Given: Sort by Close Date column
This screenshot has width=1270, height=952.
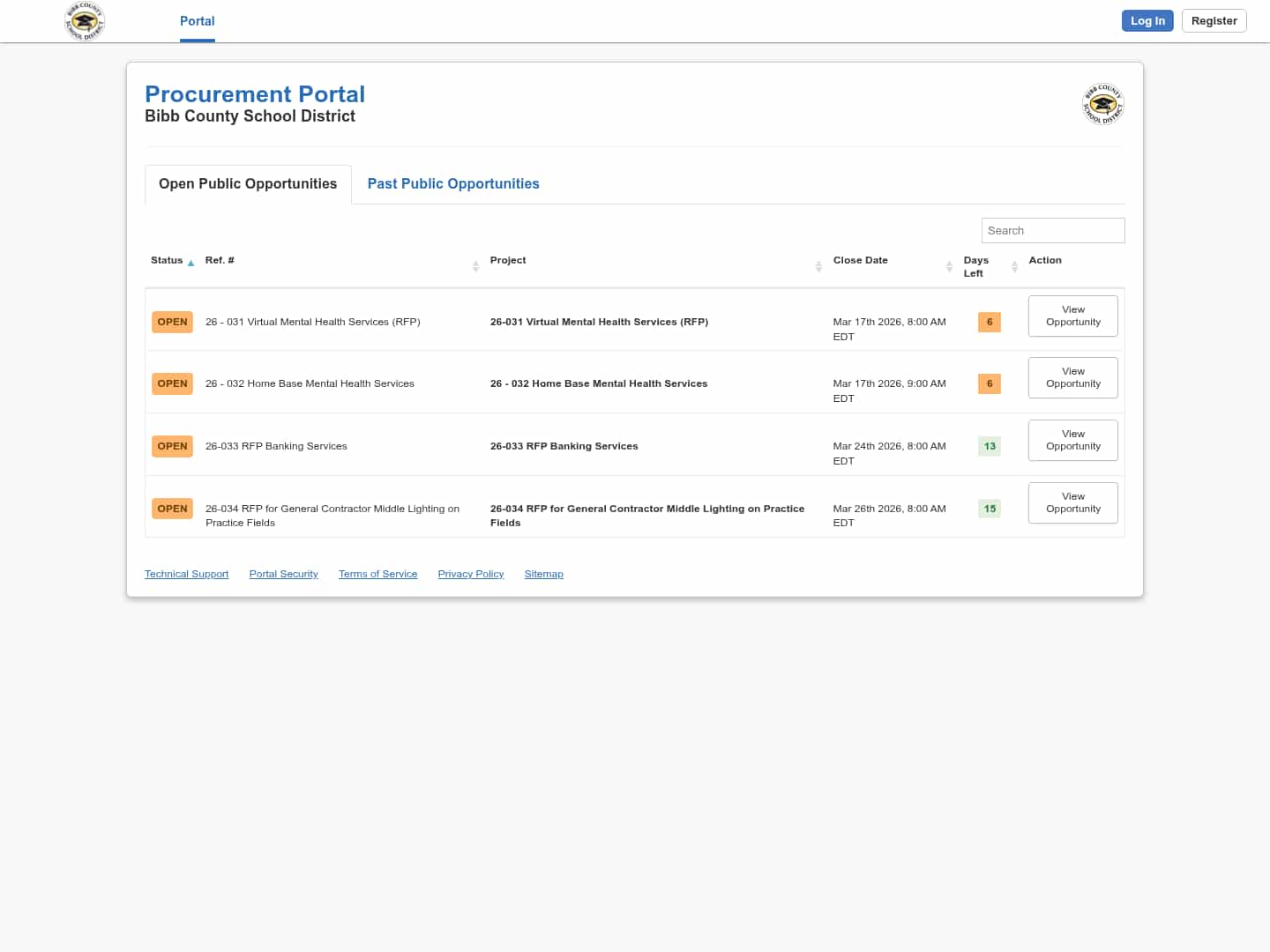Looking at the screenshot, I should click(x=949, y=265).
